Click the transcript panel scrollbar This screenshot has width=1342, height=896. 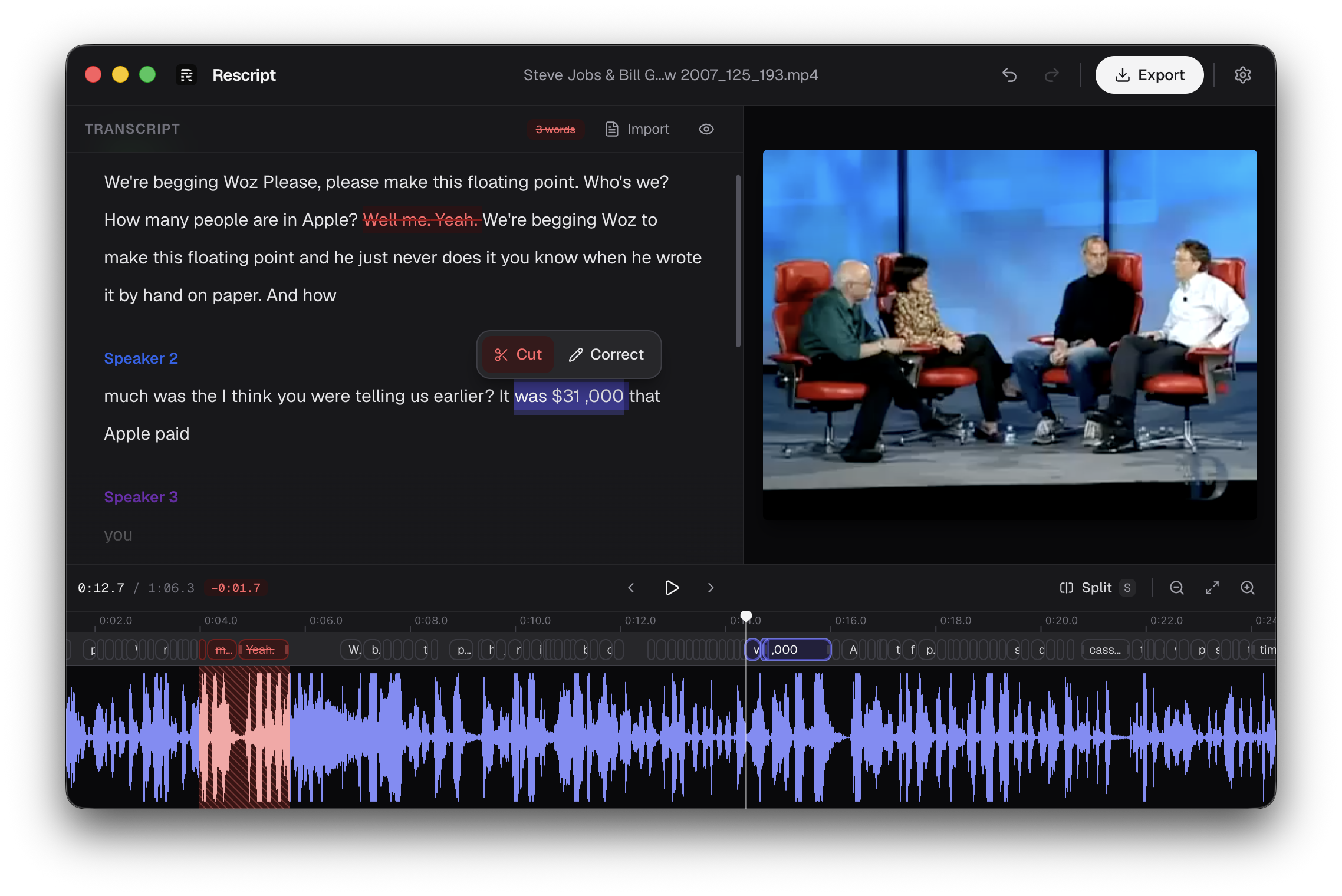click(737, 261)
